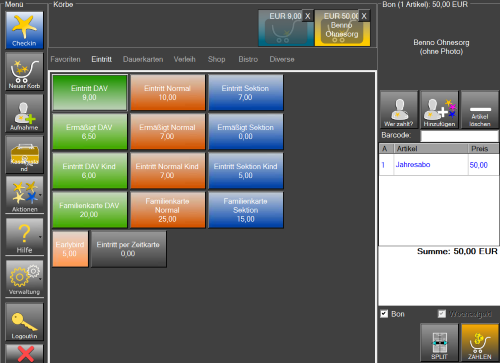Expand the Aktionen dropdown menu
The image size is (500, 363).
(x=40, y=195)
